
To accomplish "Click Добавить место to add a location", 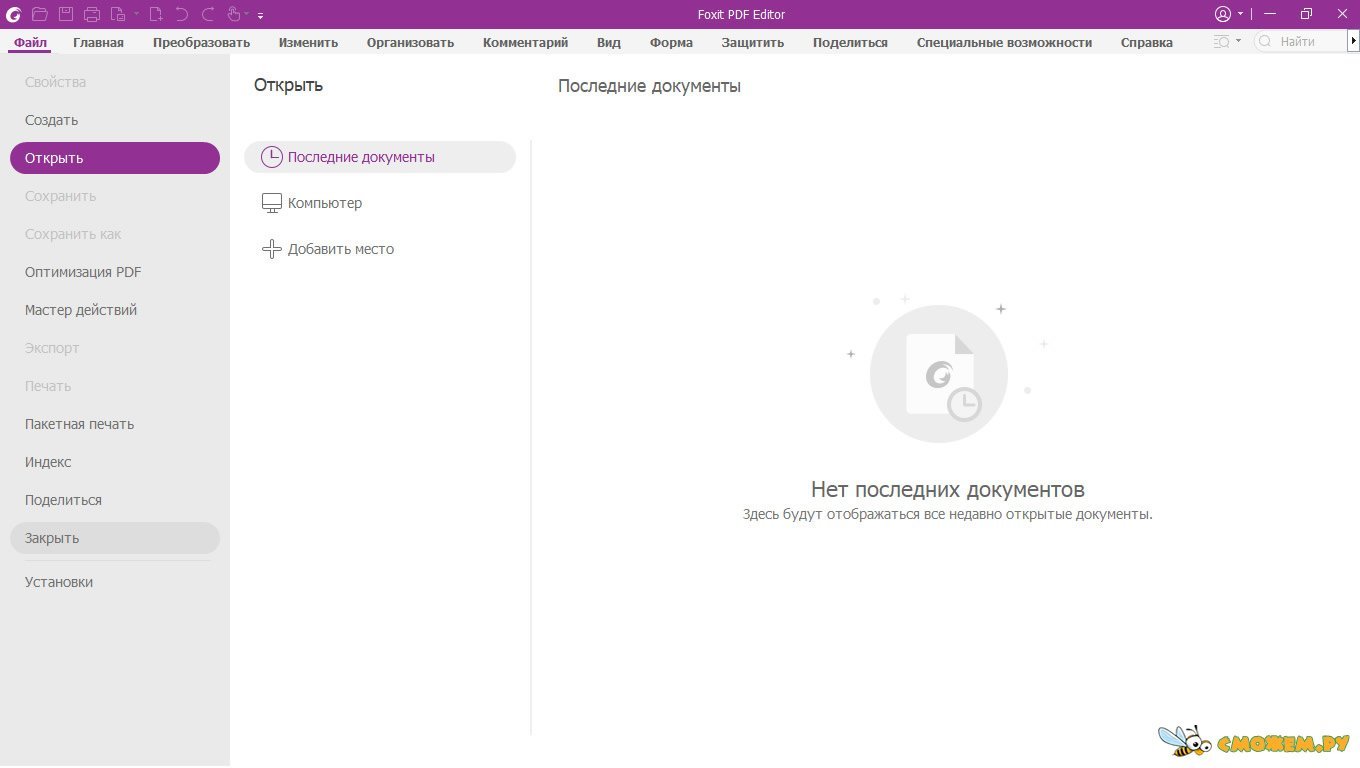I will [x=340, y=249].
